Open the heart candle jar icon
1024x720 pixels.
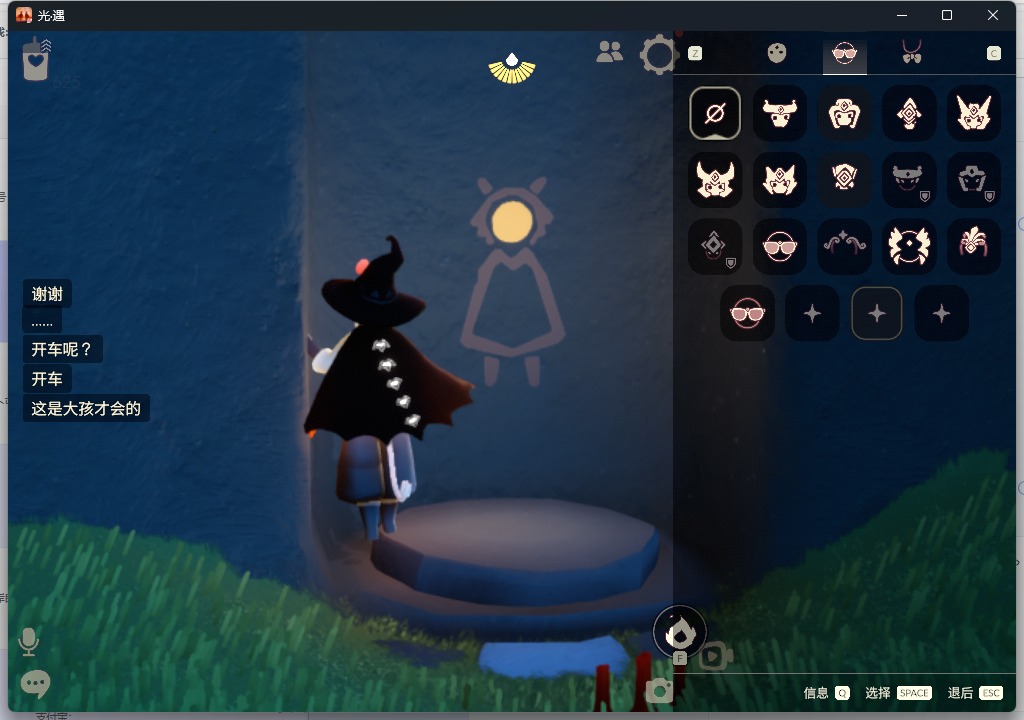click(x=35, y=59)
